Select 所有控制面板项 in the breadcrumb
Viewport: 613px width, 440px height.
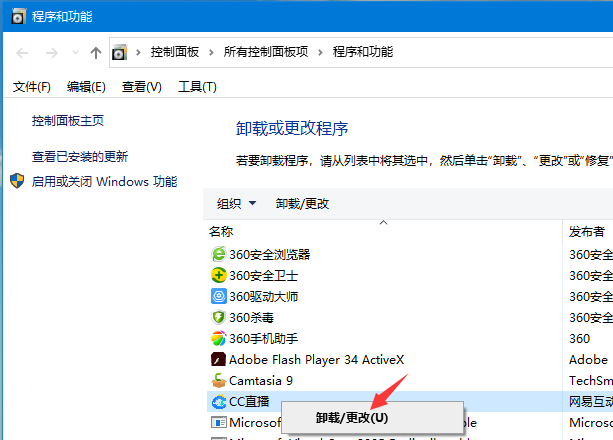click(266, 52)
